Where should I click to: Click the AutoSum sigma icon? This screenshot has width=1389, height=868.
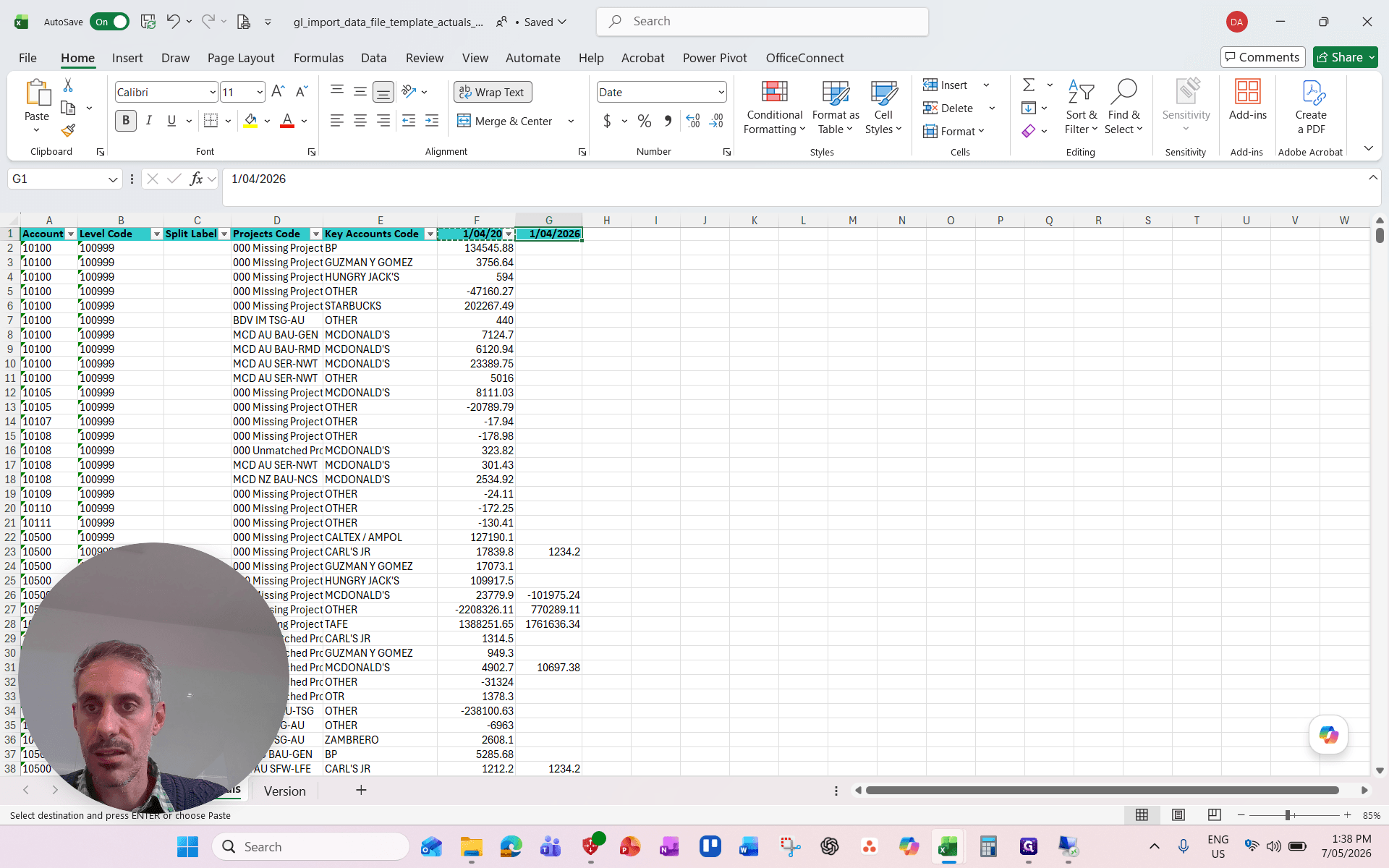[1029, 85]
